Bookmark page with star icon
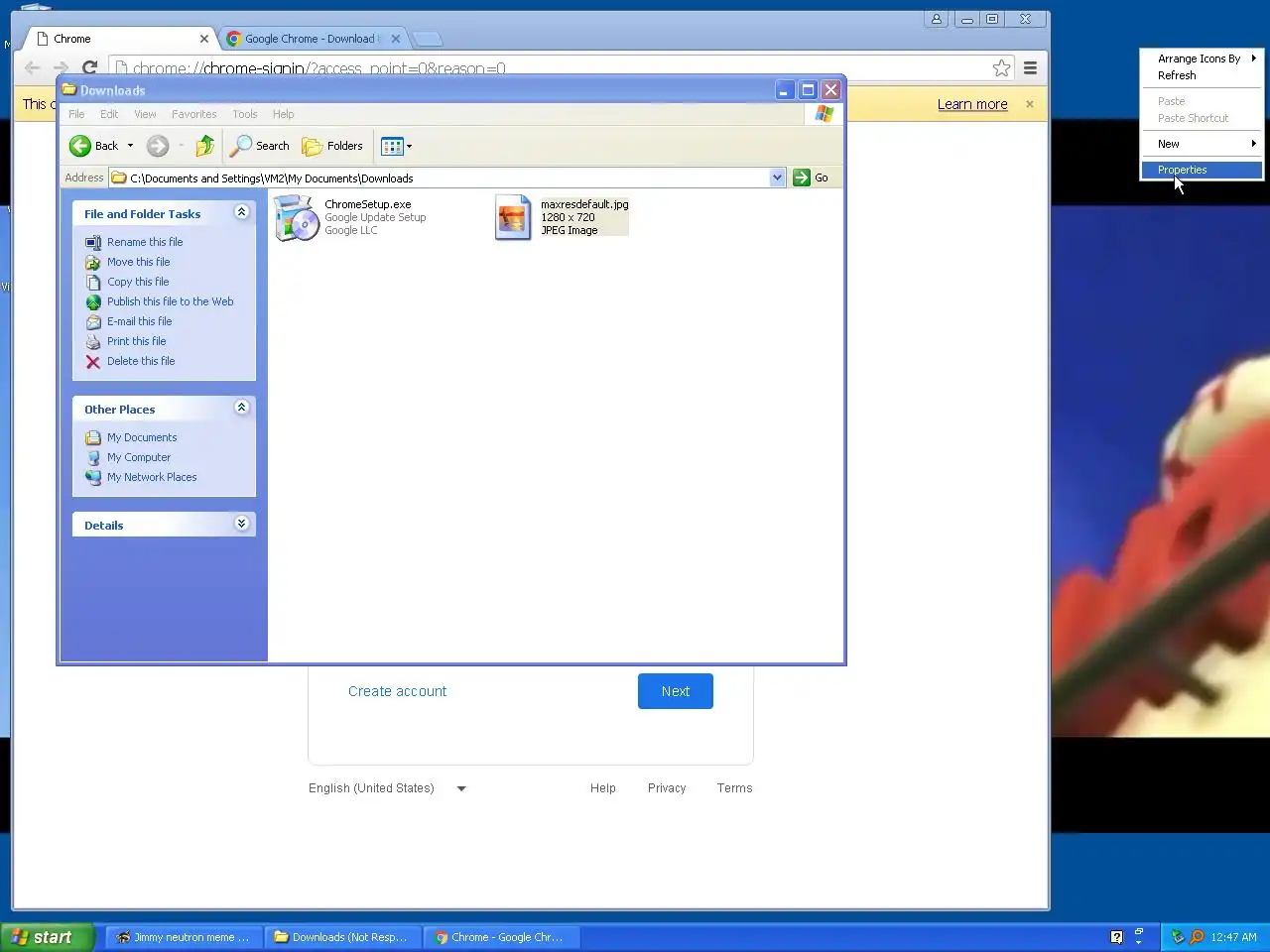Viewport: 1270px width, 952px height. [1001, 67]
